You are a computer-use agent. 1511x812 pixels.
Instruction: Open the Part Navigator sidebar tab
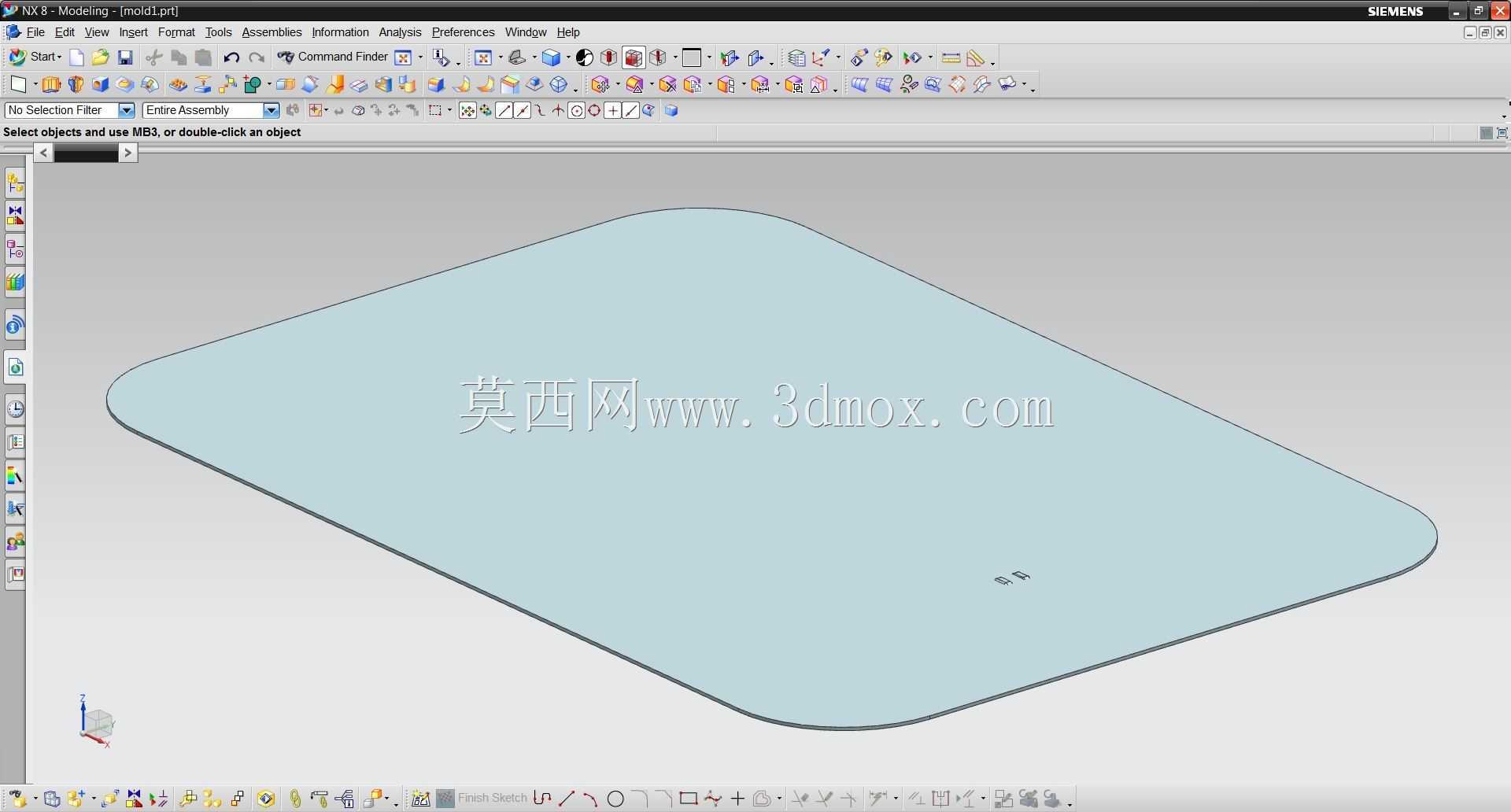point(15,249)
